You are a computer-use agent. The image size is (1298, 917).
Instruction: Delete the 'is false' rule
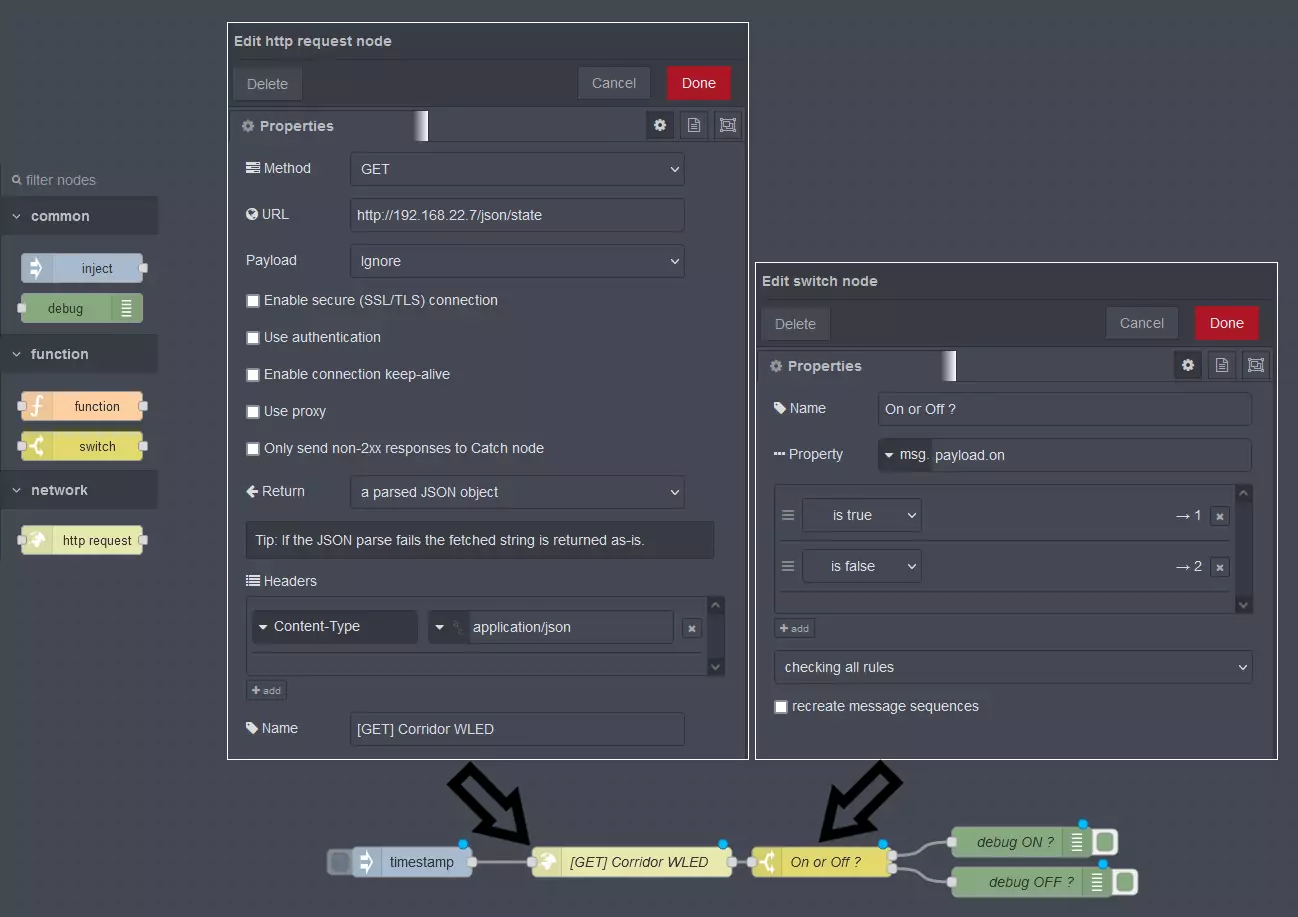point(1219,567)
